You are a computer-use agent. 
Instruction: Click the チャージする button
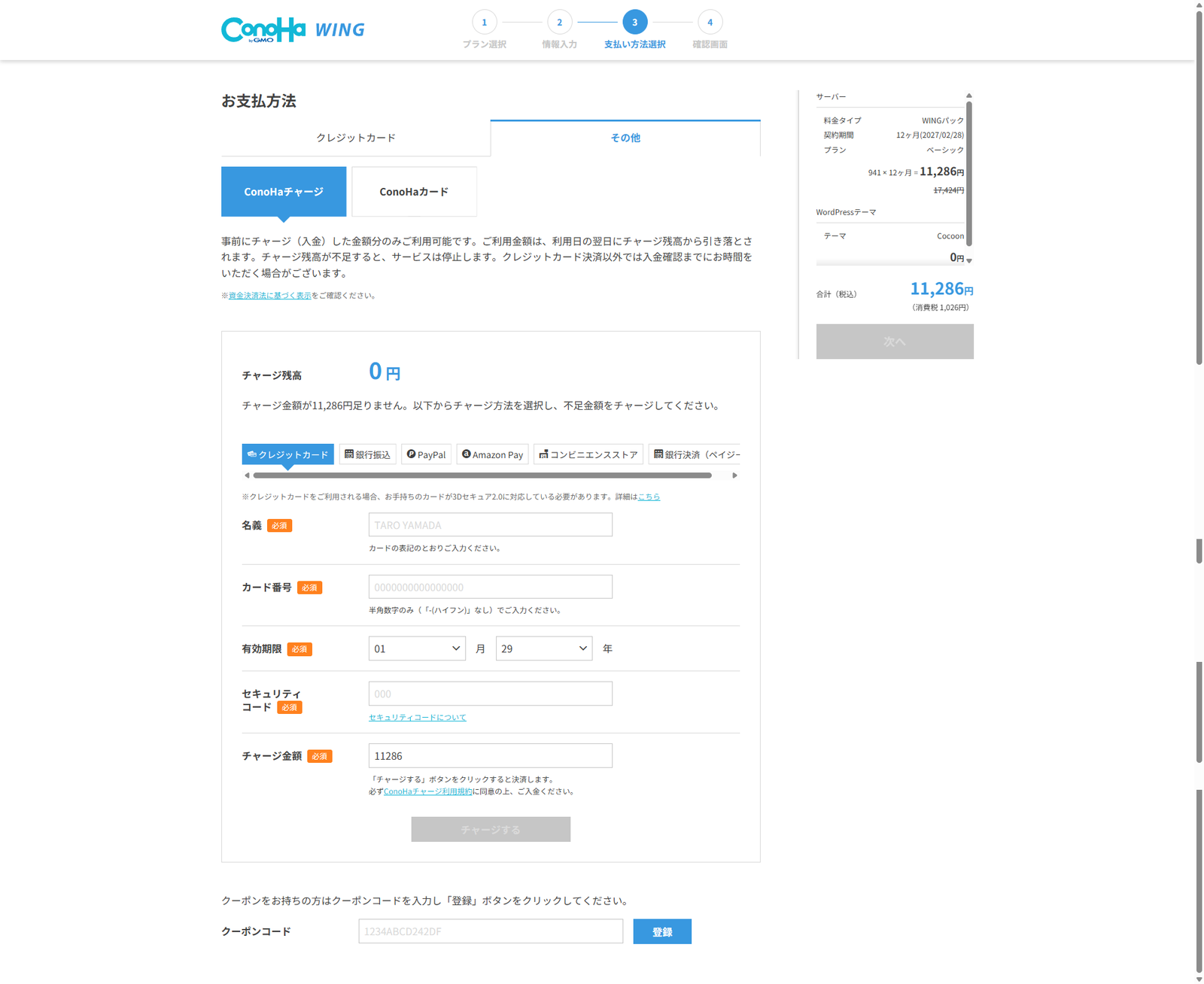[491, 829]
